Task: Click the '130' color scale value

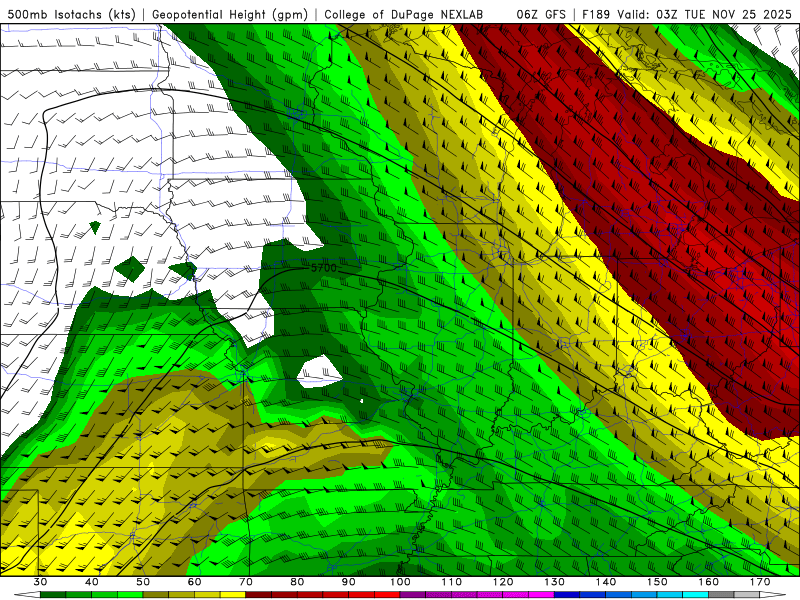Action: point(554,582)
